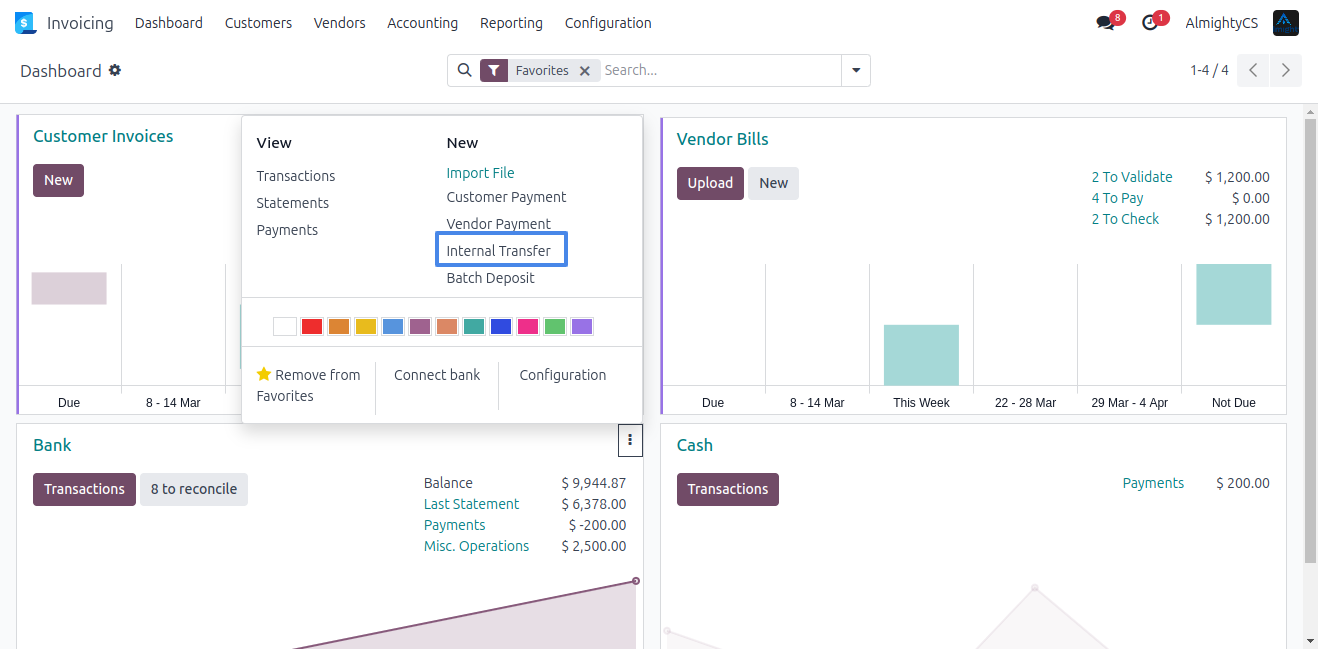
Task: Choose the purple color swatch at the end
Action: 582,326
